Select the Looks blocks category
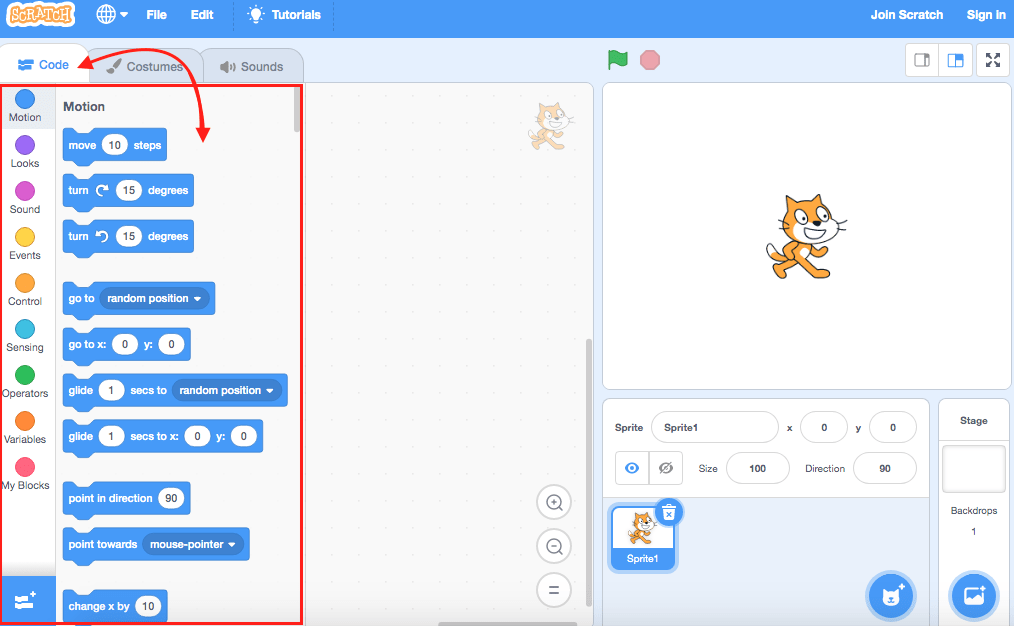 click(x=25, y=152)
